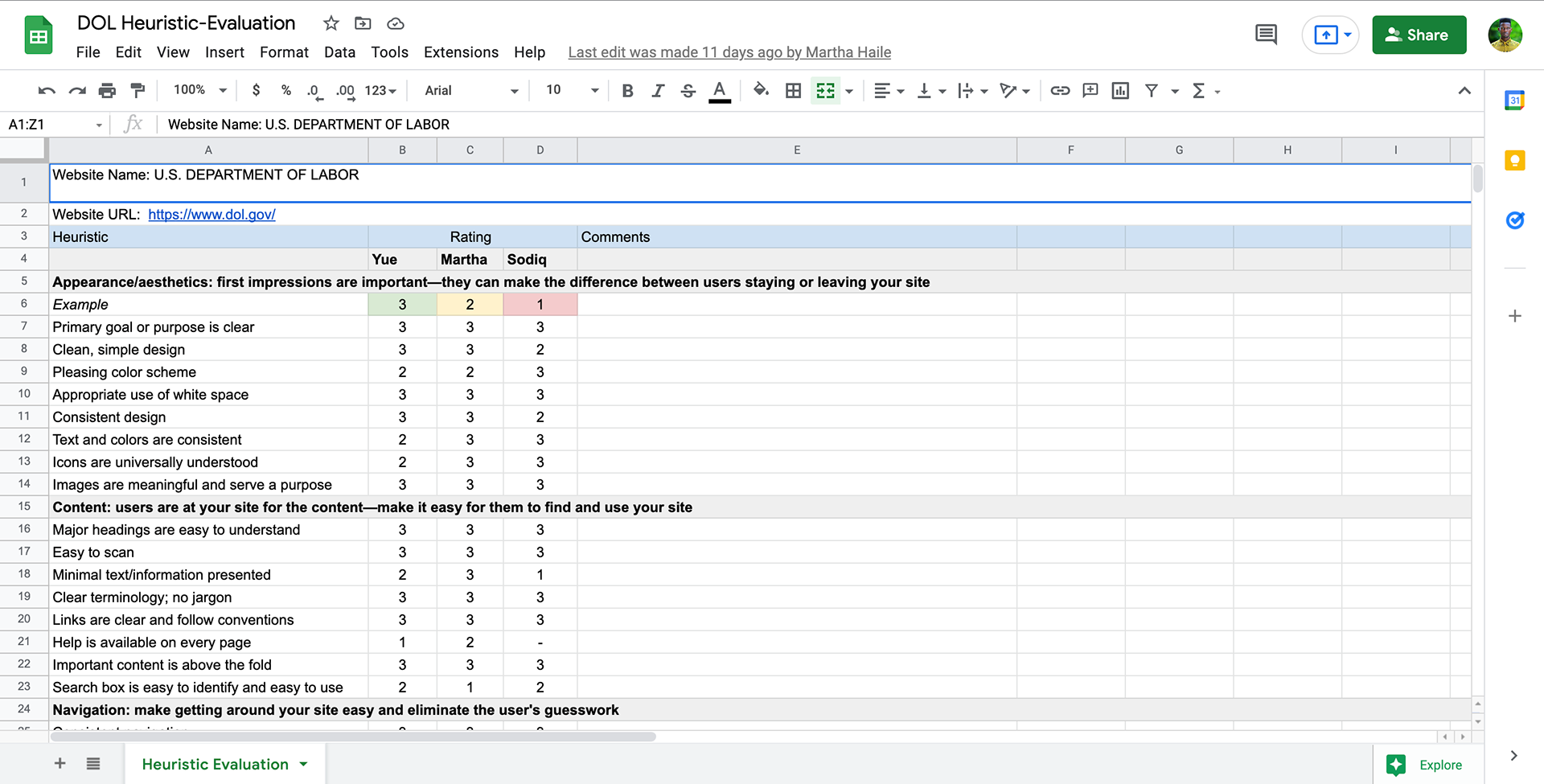The height and width of the screenshot is (784, 1544).
Task: Open the Data menu
Action: click(x=339, y=52)
